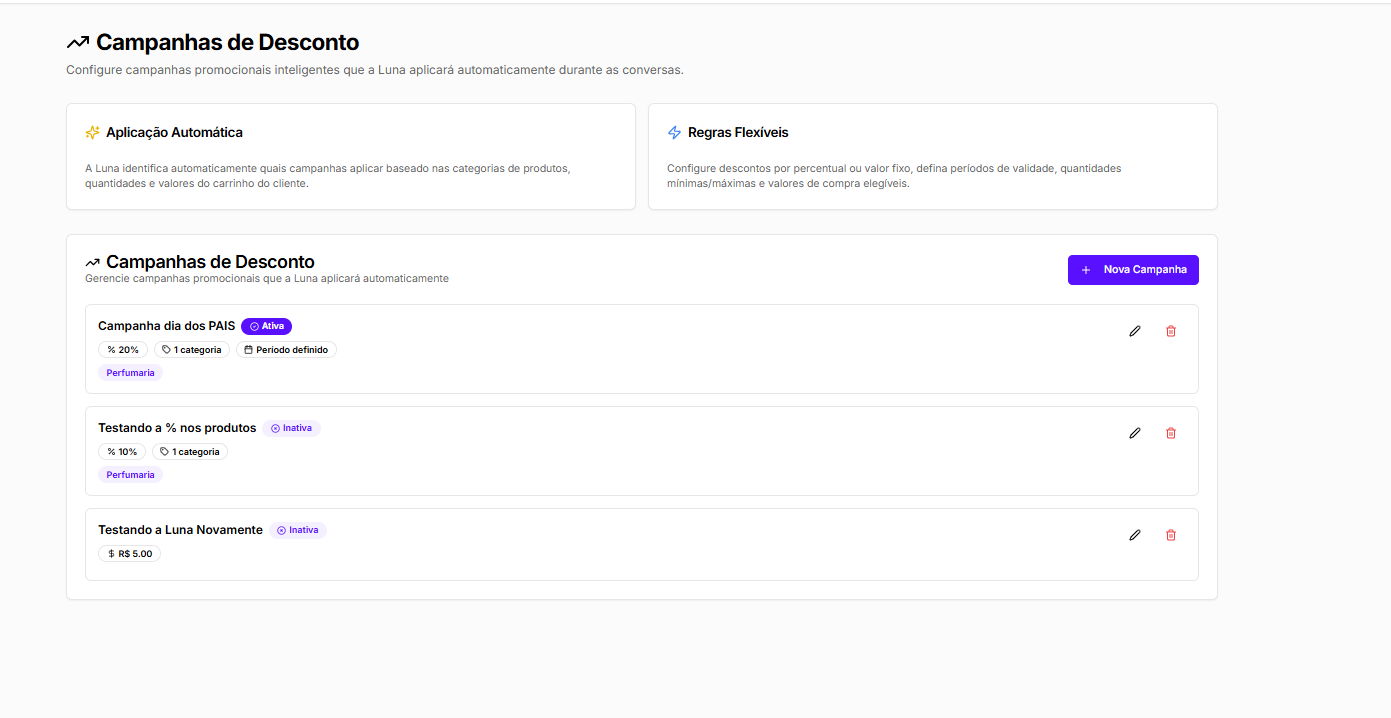
Task: Edit Testando a % nos produtos campaign
Action: (x=1134, y=433)
